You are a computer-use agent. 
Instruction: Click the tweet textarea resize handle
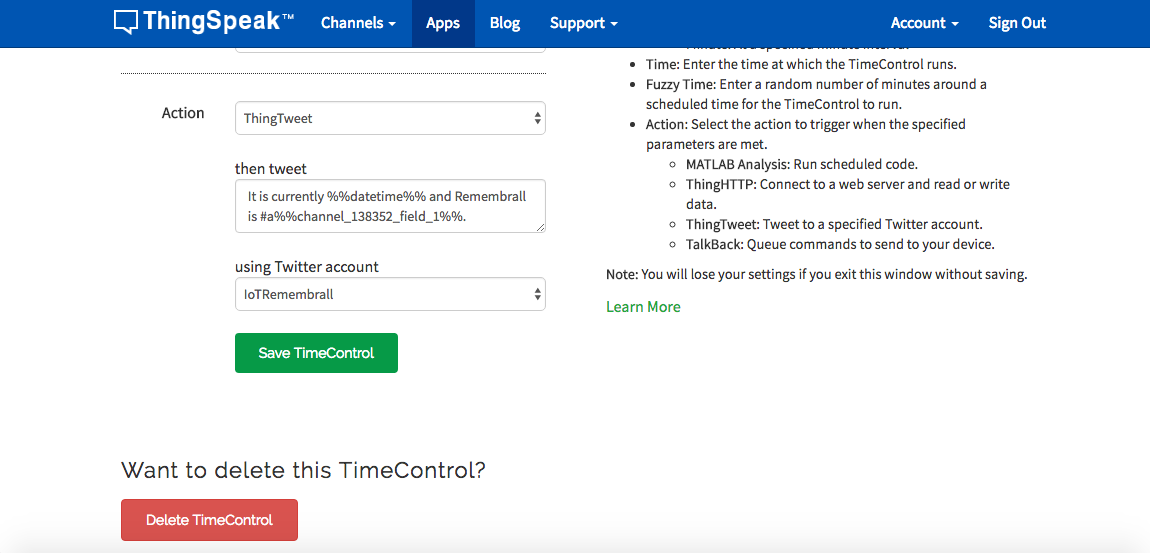click(x=541, y=228)
